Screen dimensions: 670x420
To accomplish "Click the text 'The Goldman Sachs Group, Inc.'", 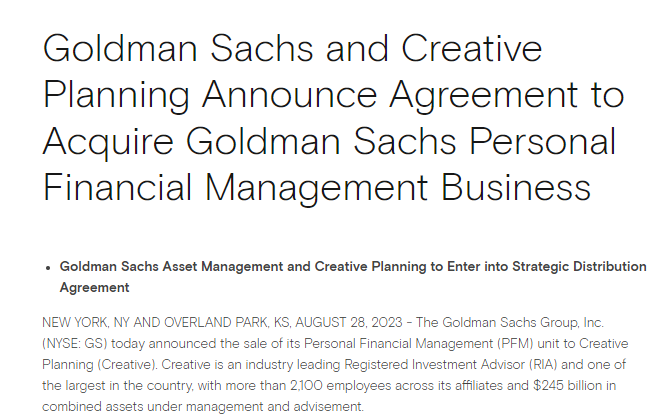I will [x=509, y=323].
